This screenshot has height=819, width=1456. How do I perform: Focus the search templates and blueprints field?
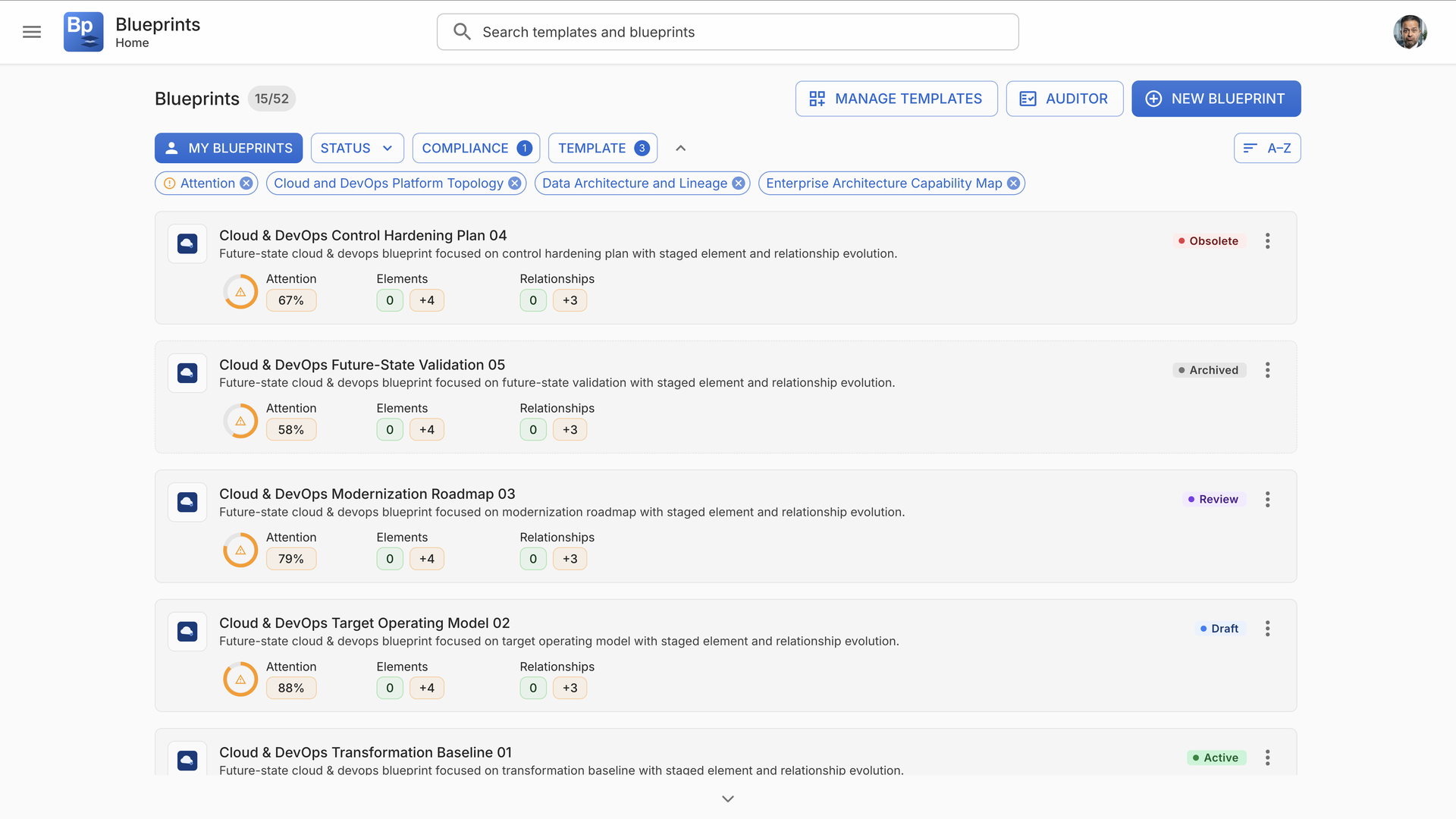point(726,32)
